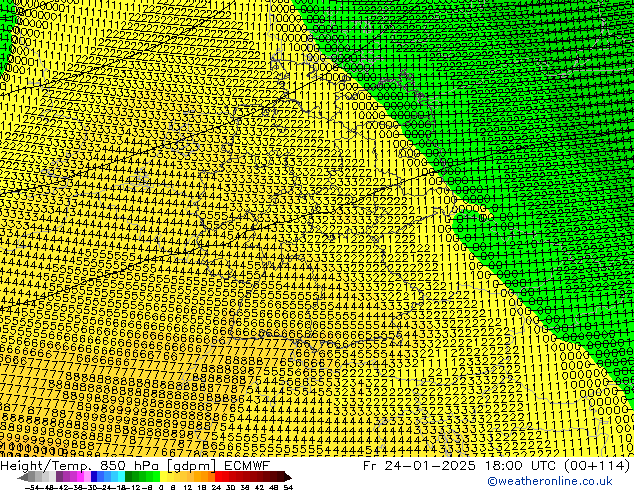Click the "Fr 24-01-2025 18:00 UTC (00+114)" timestamp
Screen dimensions: 634x490
(497, 466)
